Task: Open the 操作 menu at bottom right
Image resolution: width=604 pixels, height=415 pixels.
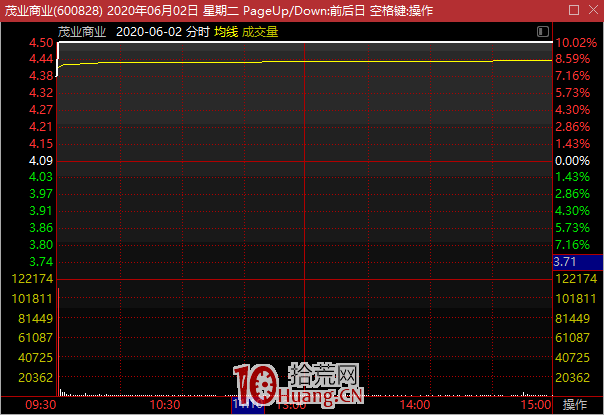Action: pyautogui.click(x=575, y=405)
